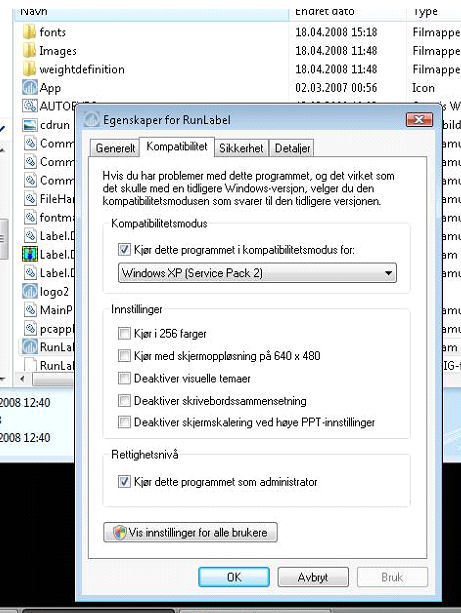Switch to the Detaljer tab
This screenshot has width=461, height=613.
292,148
